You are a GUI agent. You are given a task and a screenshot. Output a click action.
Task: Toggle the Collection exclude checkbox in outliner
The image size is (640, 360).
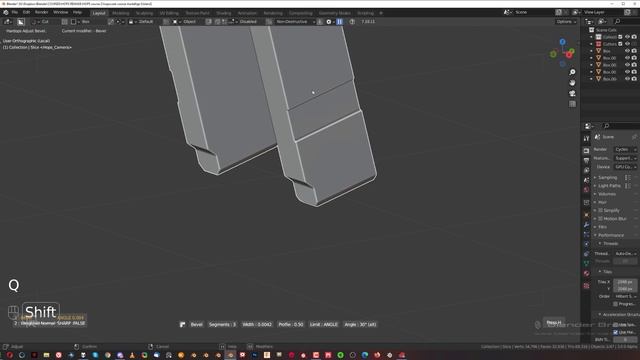click(x=620, y=37)
